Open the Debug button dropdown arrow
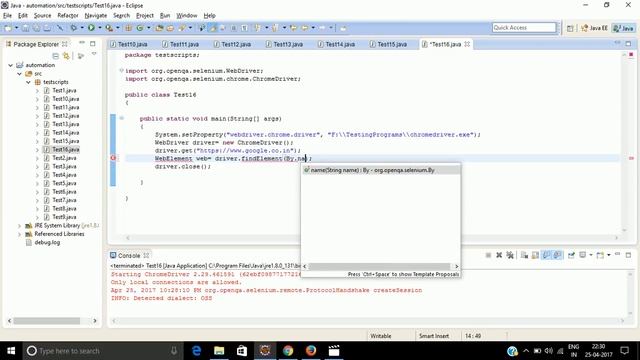 (x=82, y=28)
